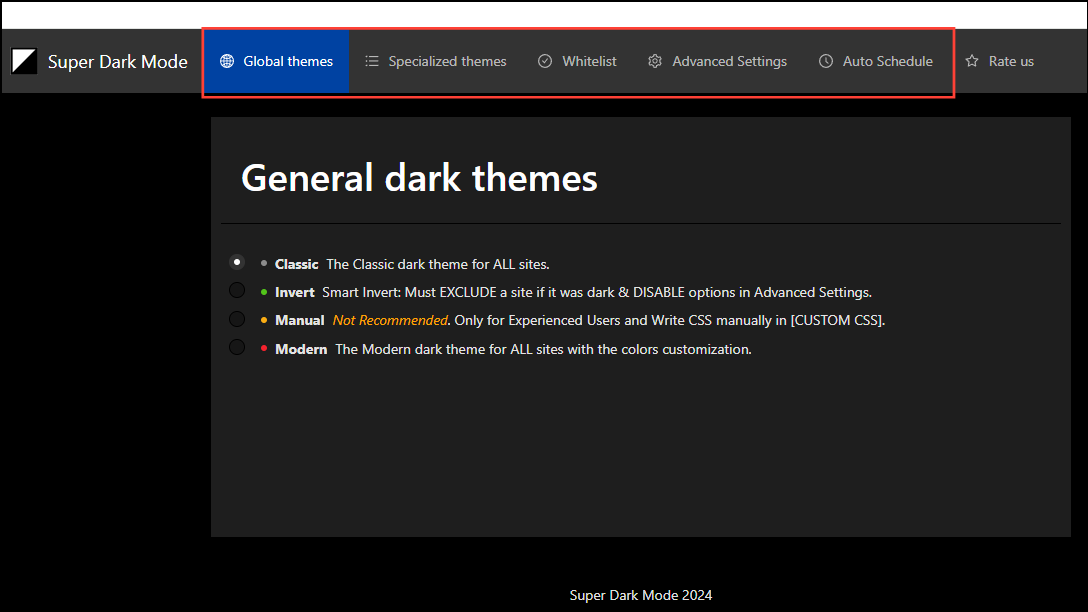Select the Modern theme radio button
Screen dimensions: 1088x612
237,347
